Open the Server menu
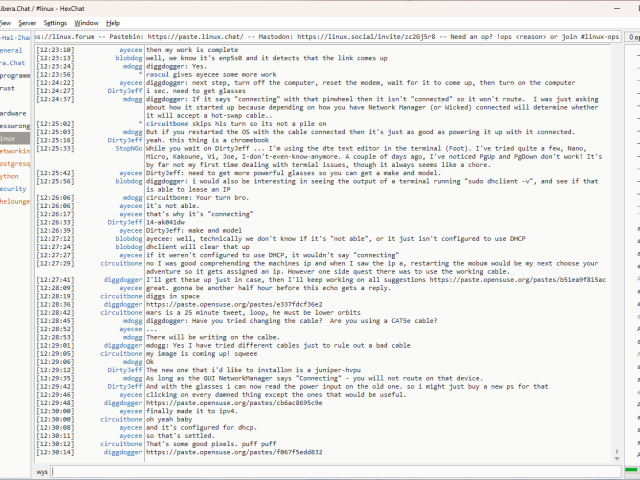This screenshot has height=480, width=640. click(x=26, y=22)
